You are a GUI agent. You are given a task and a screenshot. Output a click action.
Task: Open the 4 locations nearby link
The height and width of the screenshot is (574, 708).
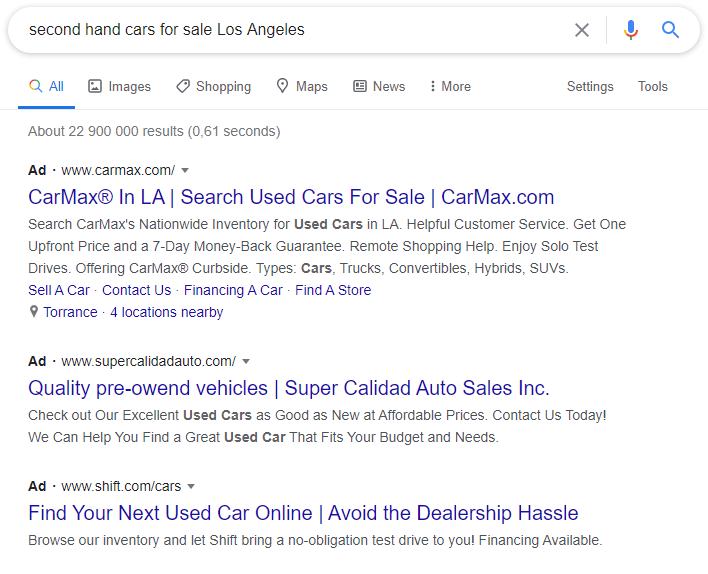coord(167,312)
